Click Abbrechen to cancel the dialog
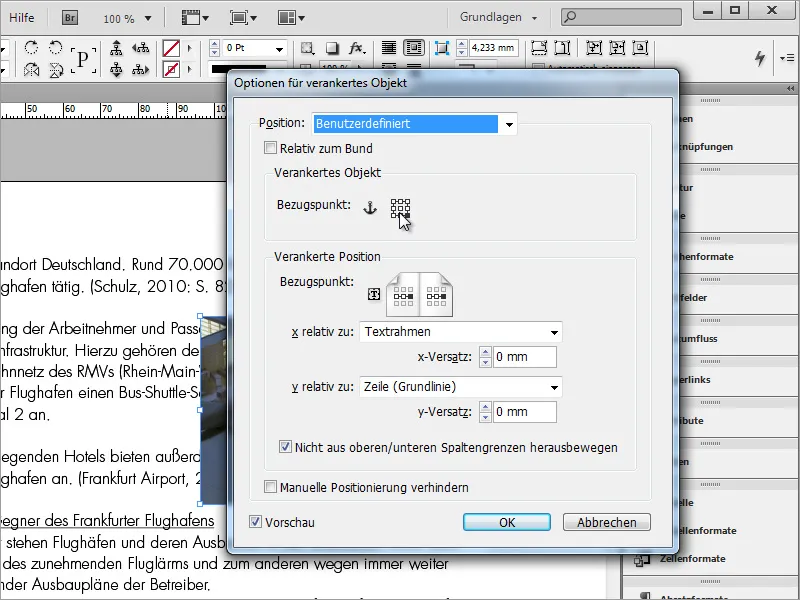Image resolution: width=800 pixels, height=600 pixels. coord(607,522)
